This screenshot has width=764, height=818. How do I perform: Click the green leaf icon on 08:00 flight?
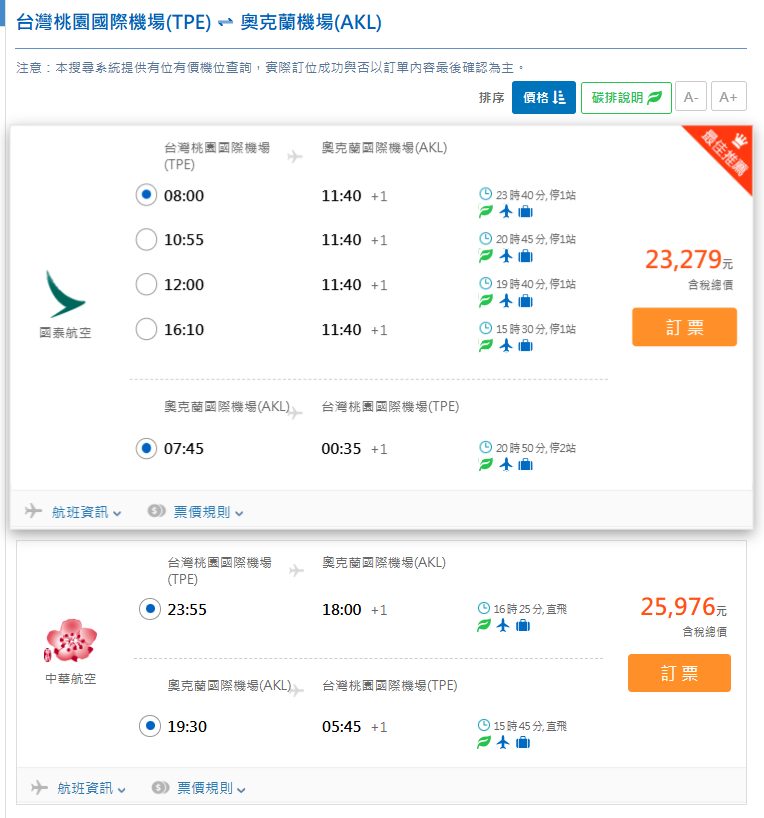(486, 211)
